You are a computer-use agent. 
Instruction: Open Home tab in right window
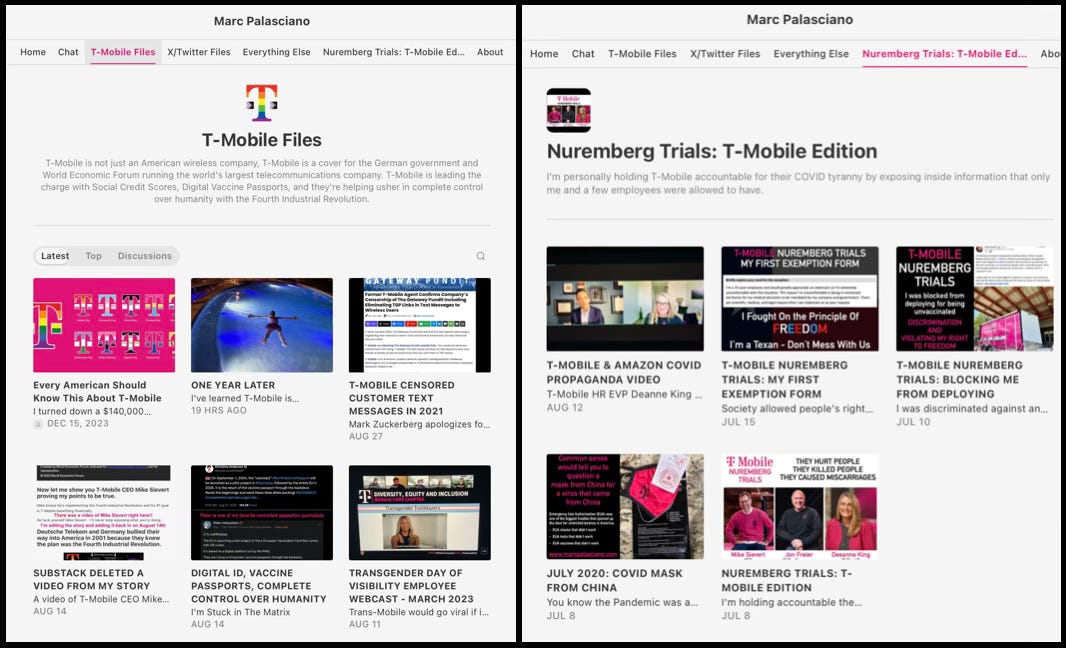pyautogui.click(x=544, y=54)
